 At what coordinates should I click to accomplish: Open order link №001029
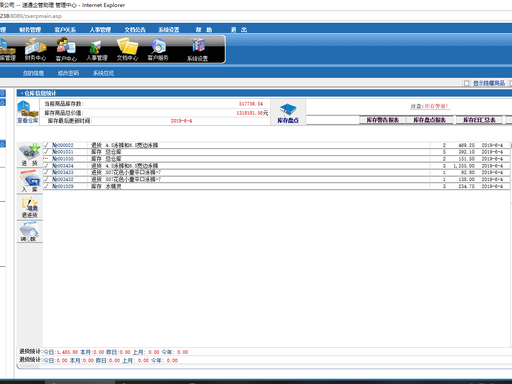(63, 186)
